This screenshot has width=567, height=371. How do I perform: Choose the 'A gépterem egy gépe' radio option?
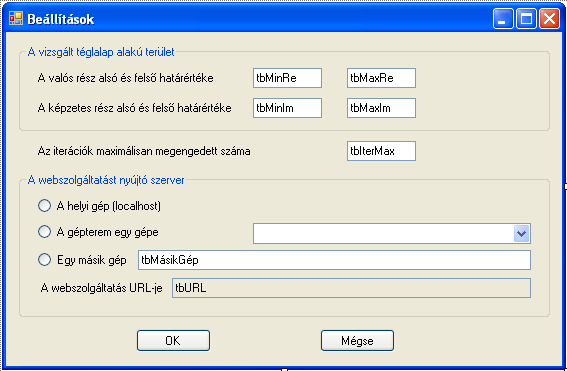(44, 232)
